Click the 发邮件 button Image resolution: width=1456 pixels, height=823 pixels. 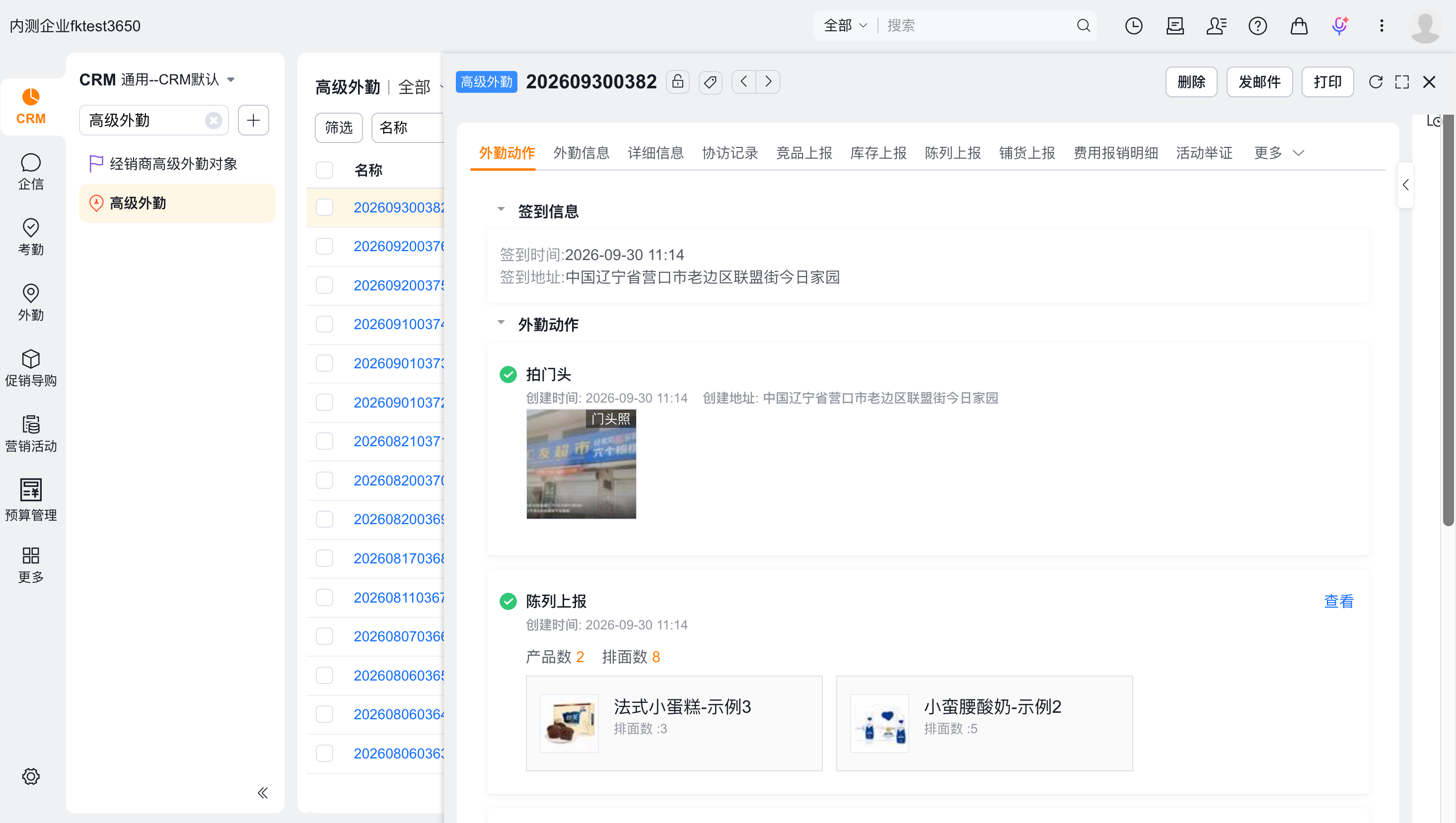tap(1259, 82)
